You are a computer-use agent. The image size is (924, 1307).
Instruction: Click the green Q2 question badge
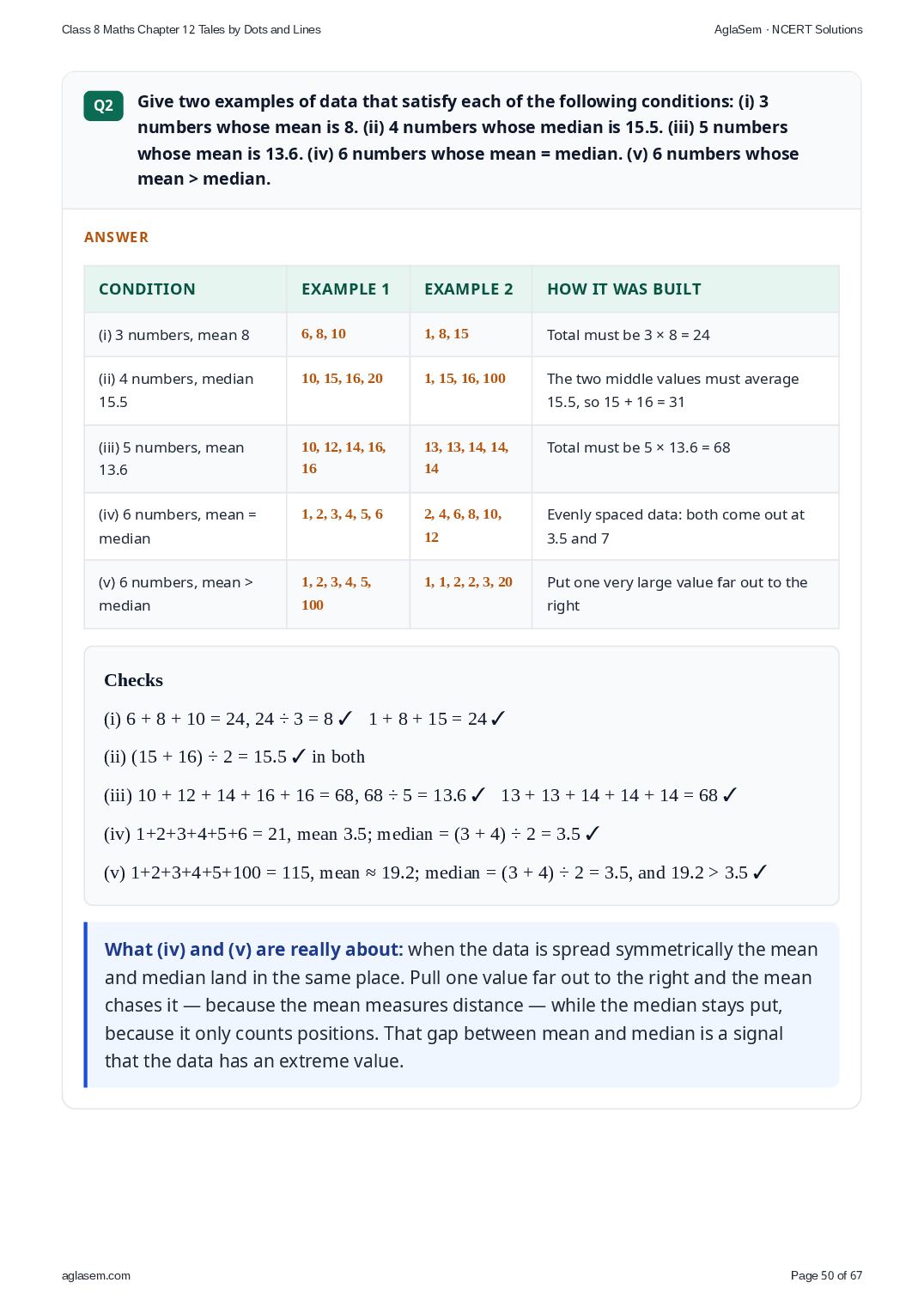click(x=103, y=106)
